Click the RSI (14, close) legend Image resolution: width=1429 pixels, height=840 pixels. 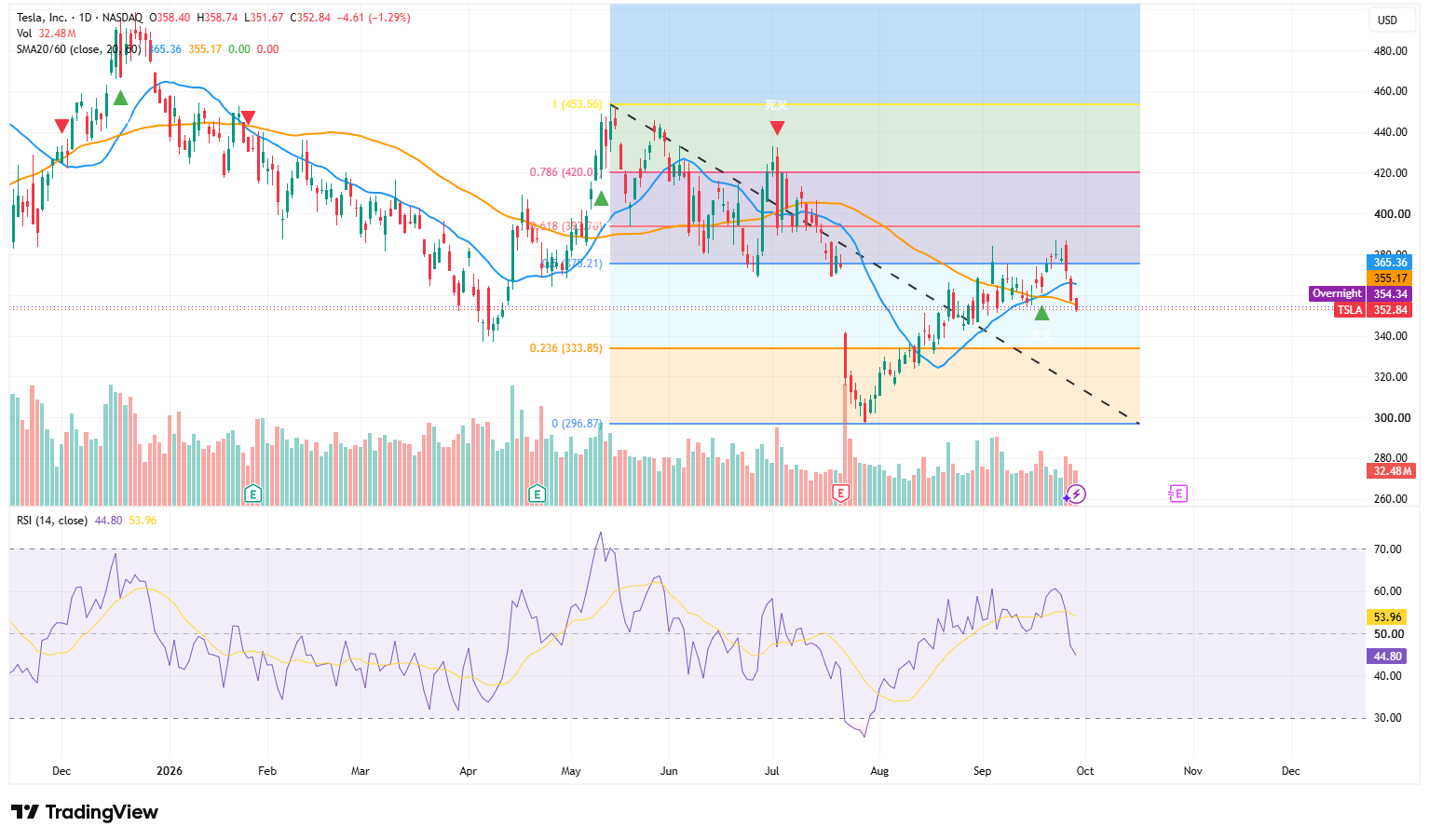(x=52, y=521)
